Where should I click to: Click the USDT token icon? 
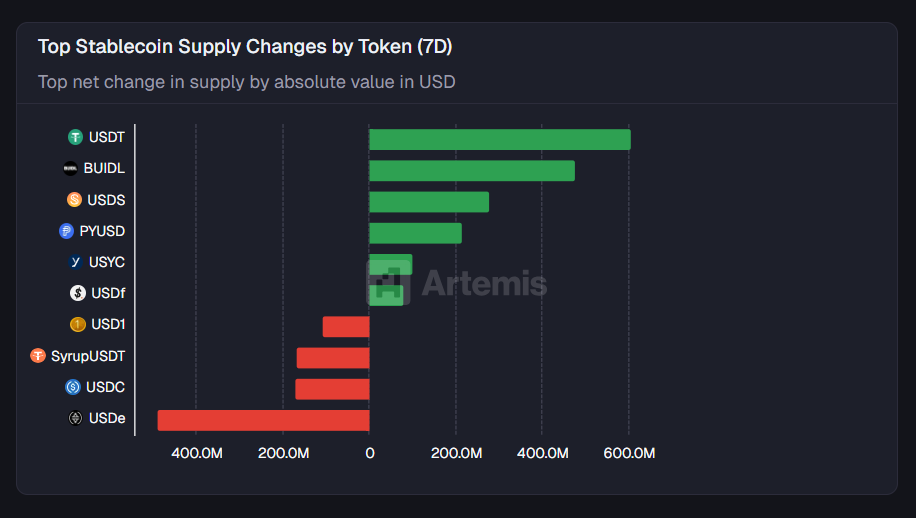[x=75, y=137]
